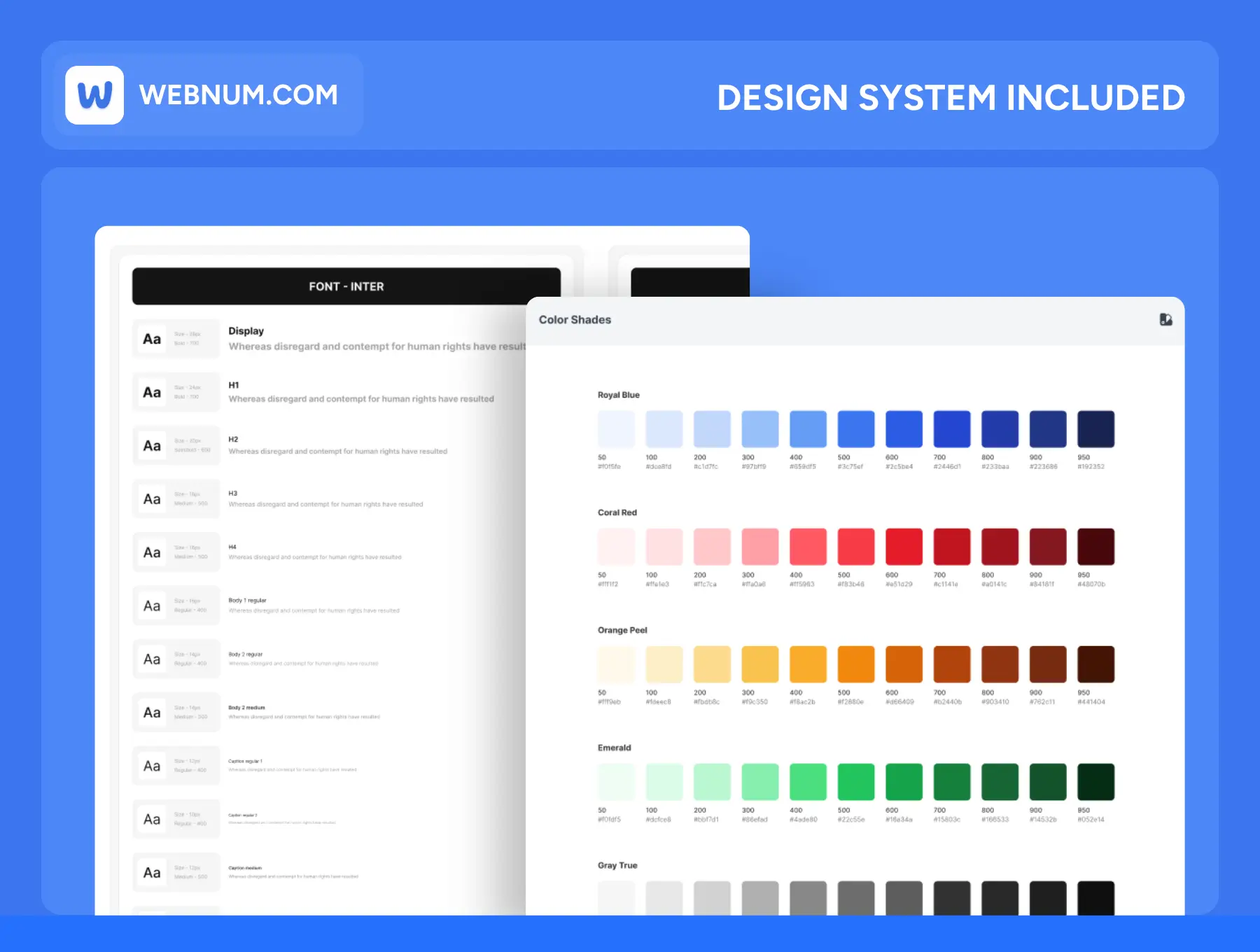This screenshot has width=1260, height=952.
Task: Click the DESIGN SYSTEM INCLUDED heading
Action: pyautogui.click(x=950, y=97)
